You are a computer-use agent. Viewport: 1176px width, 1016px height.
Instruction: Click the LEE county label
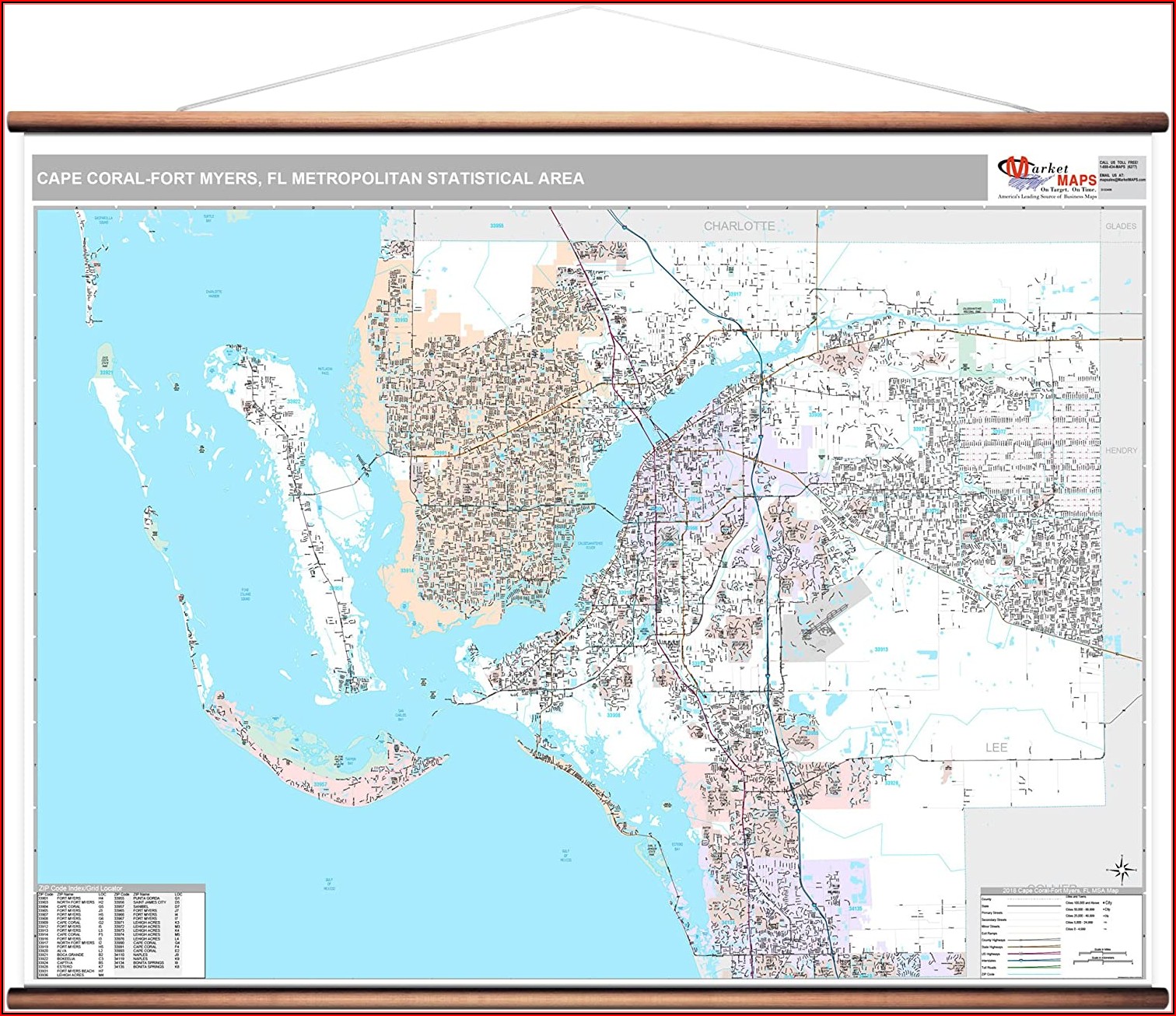tap(996, 748)
